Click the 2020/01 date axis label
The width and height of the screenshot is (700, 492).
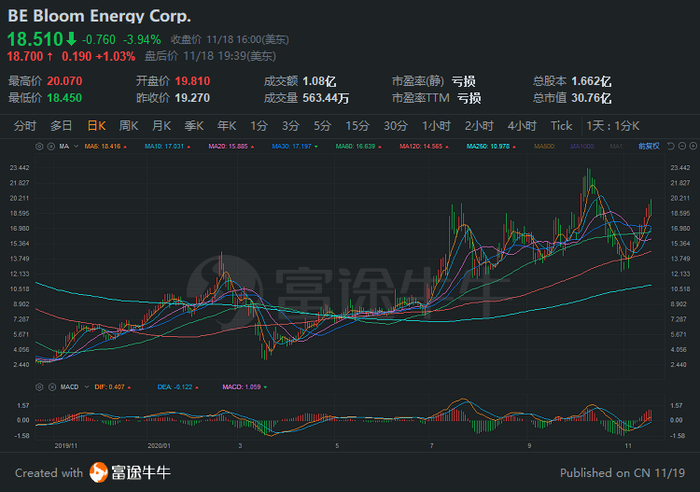[x=159, y=446]
